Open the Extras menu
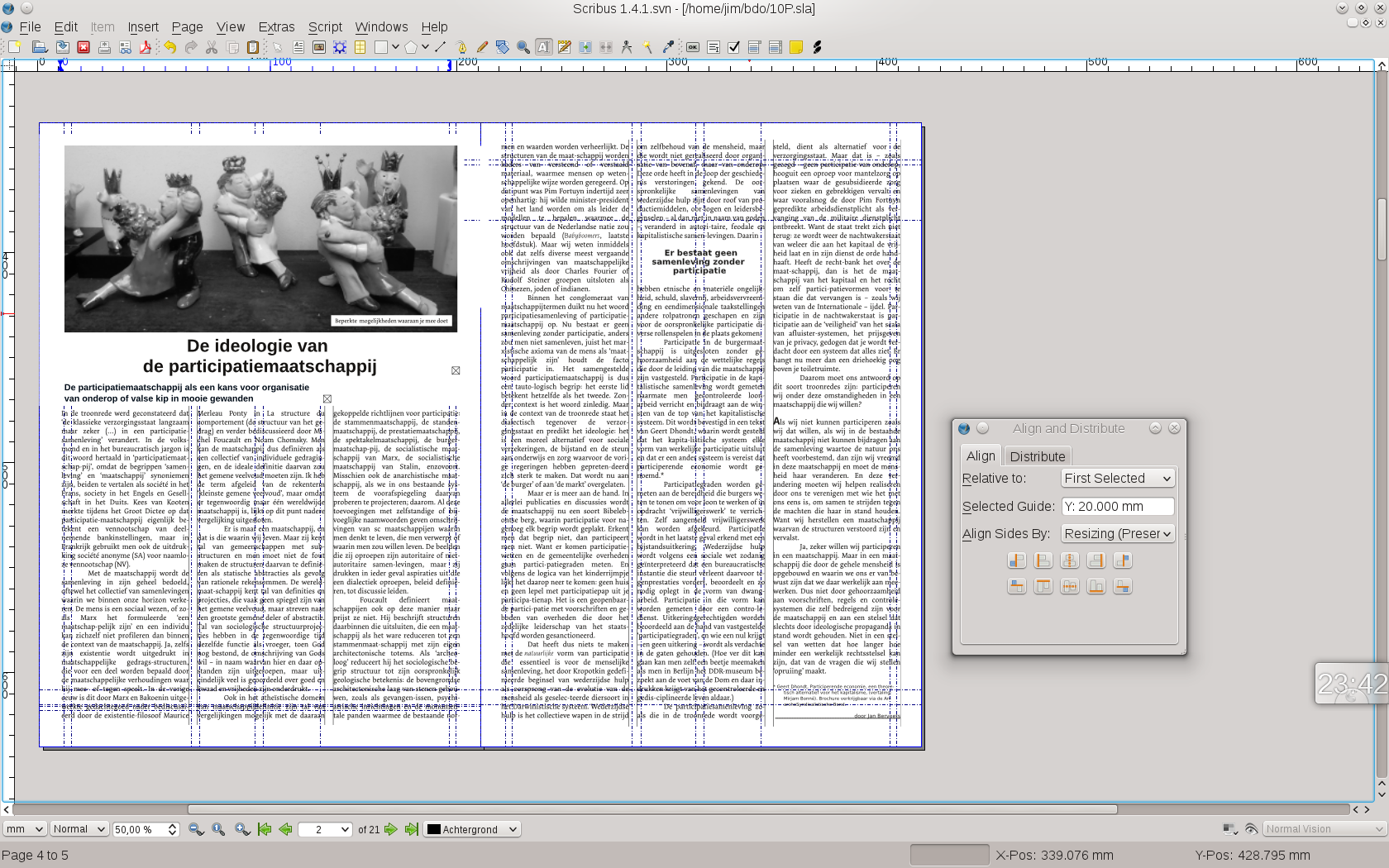The width and height of the screenshot is (1389, 868). (x=276, y=27)
